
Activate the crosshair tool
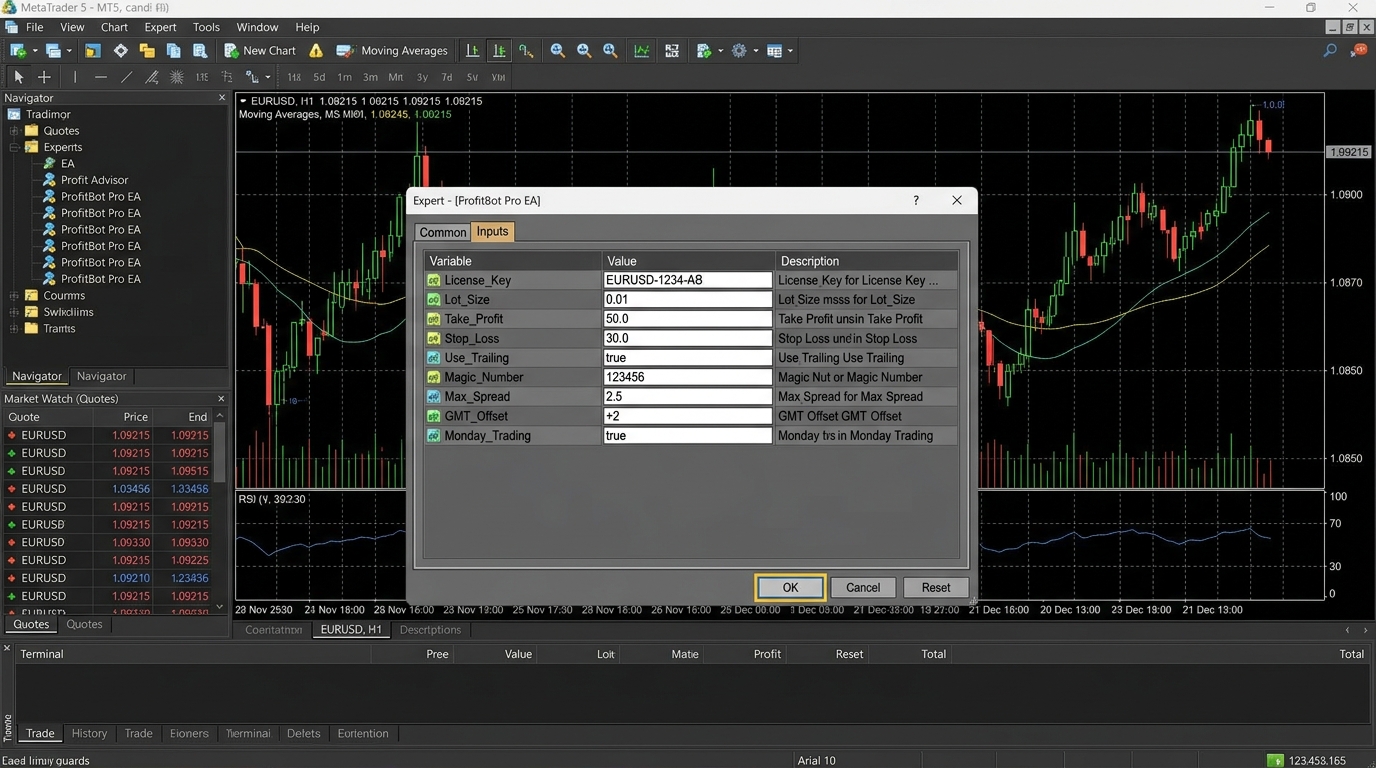(44, 77)
